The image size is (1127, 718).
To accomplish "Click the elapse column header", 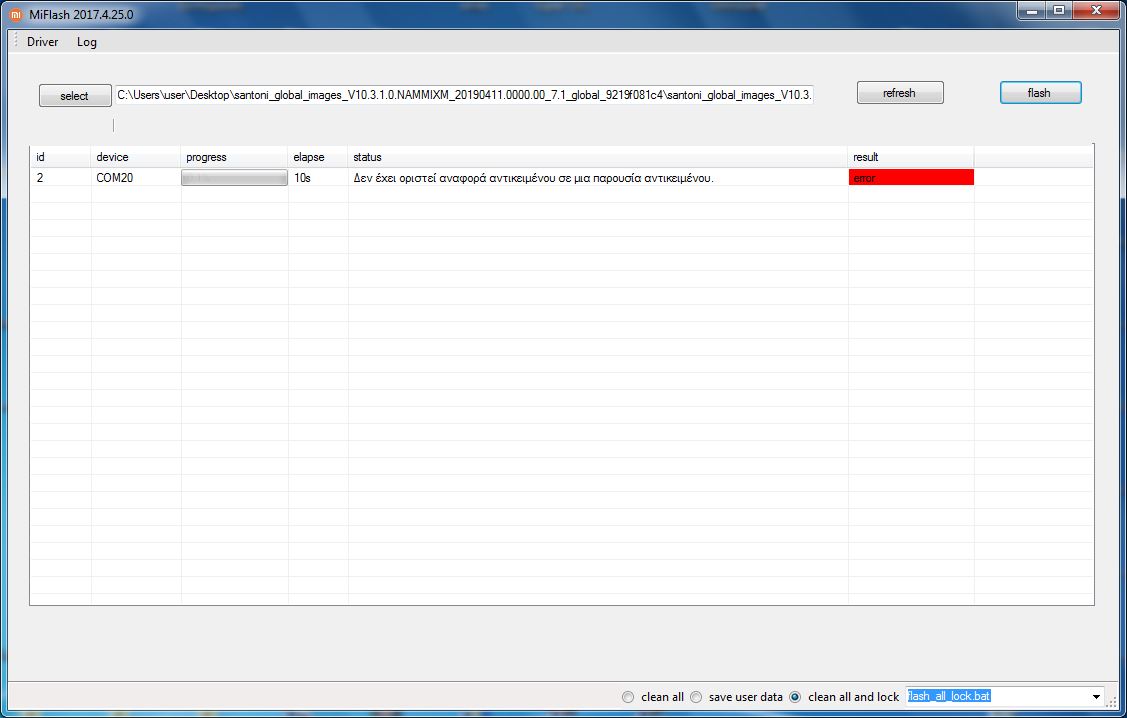I will [x=318, y=157].
